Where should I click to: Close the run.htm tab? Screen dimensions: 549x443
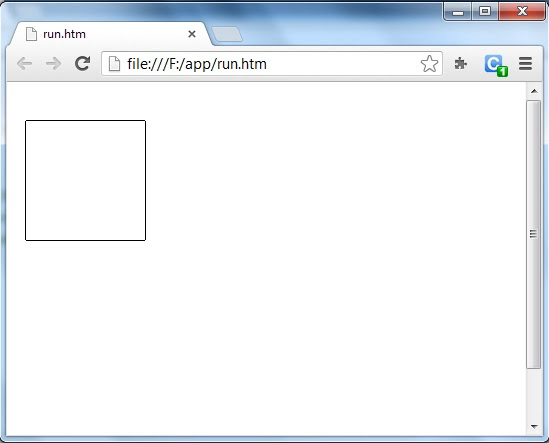pos(192,34)
